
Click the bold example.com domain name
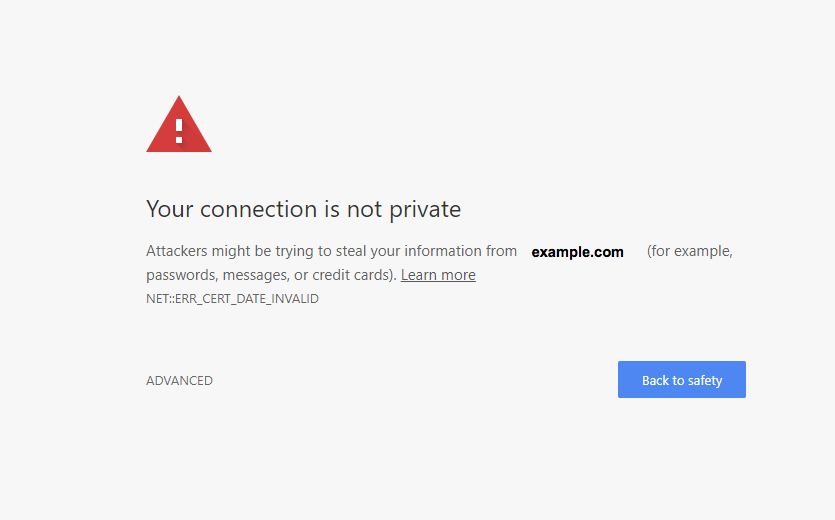(577, 252)
